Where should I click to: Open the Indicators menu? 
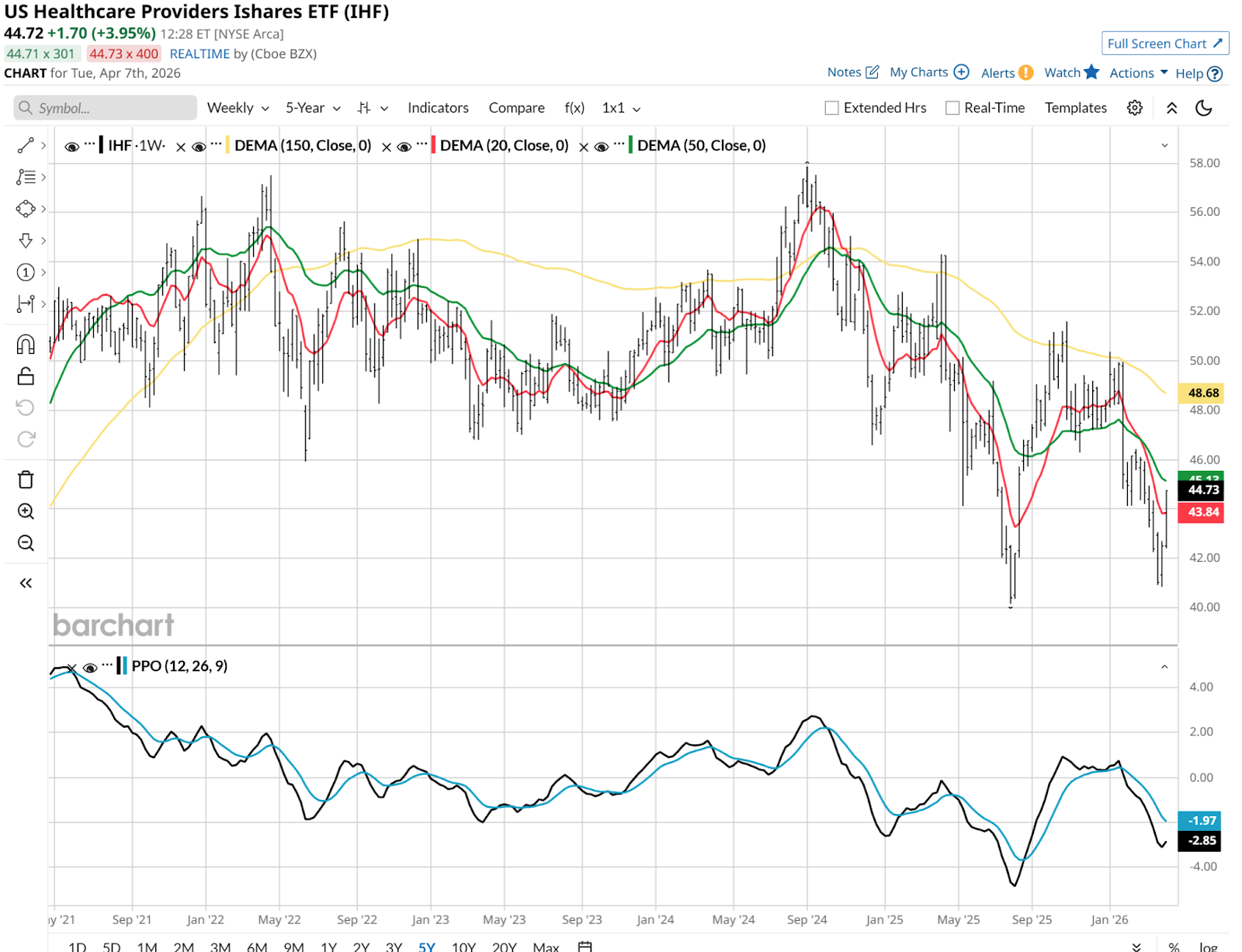pyautogui.click(x=438, y=108)
